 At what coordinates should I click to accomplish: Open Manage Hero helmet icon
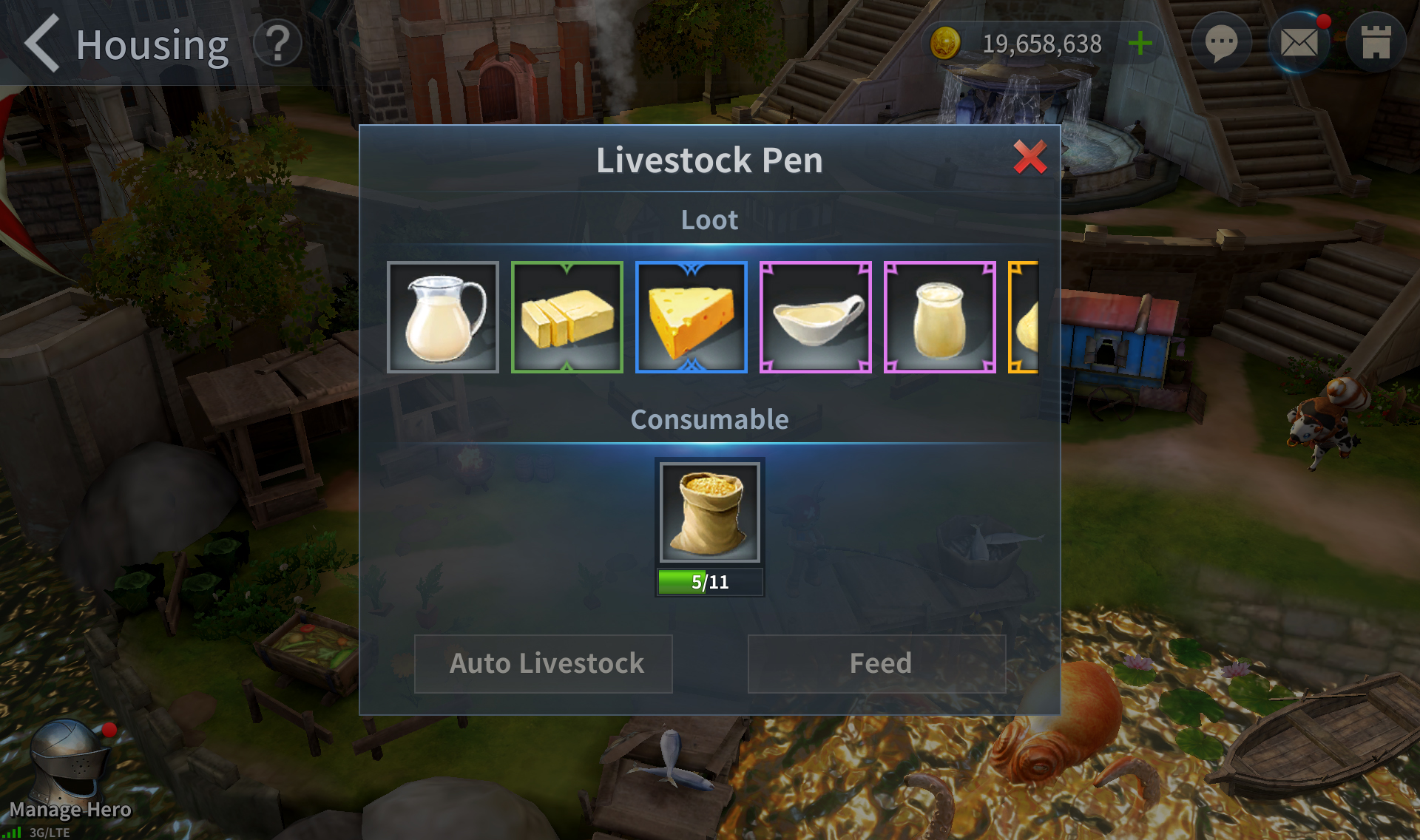pos(70,762)
